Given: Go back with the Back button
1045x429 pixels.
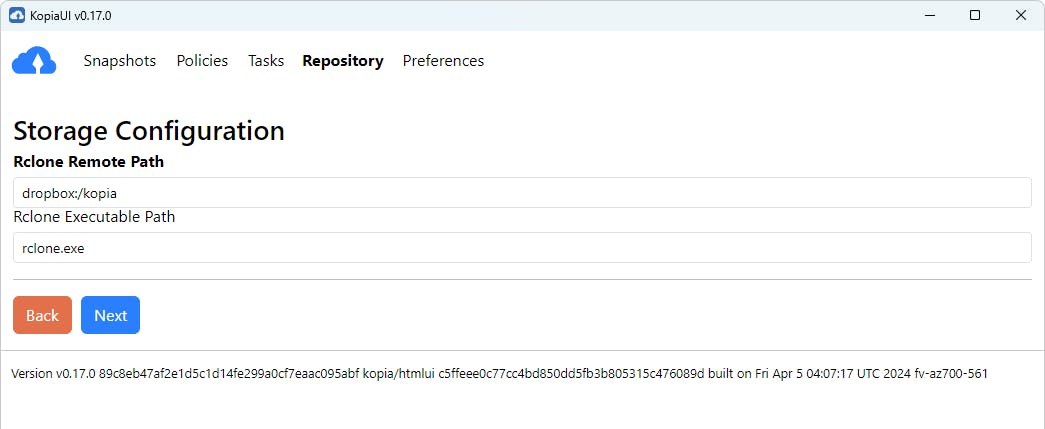Looking at the screenshot, I should [x=43, y=315].
